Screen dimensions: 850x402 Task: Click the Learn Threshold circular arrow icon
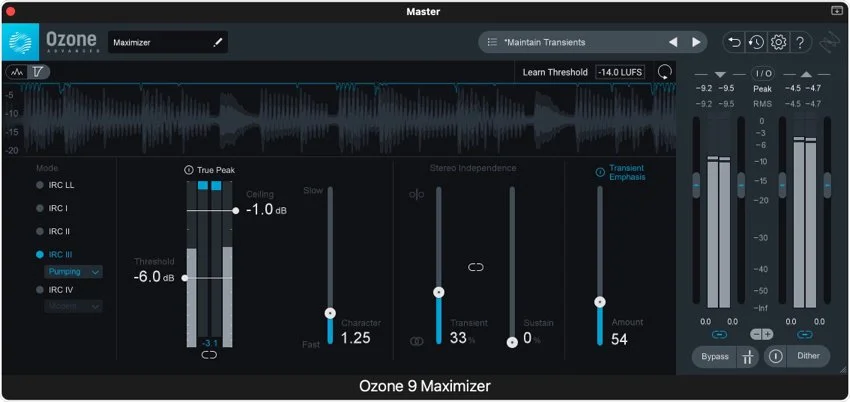point(665,72)
